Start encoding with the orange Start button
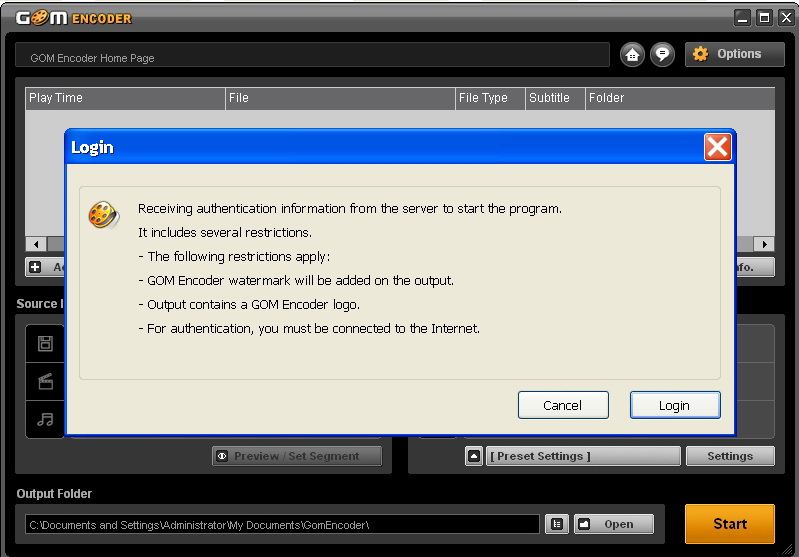Viewport: 799px width, 557px height. (729, 524)
